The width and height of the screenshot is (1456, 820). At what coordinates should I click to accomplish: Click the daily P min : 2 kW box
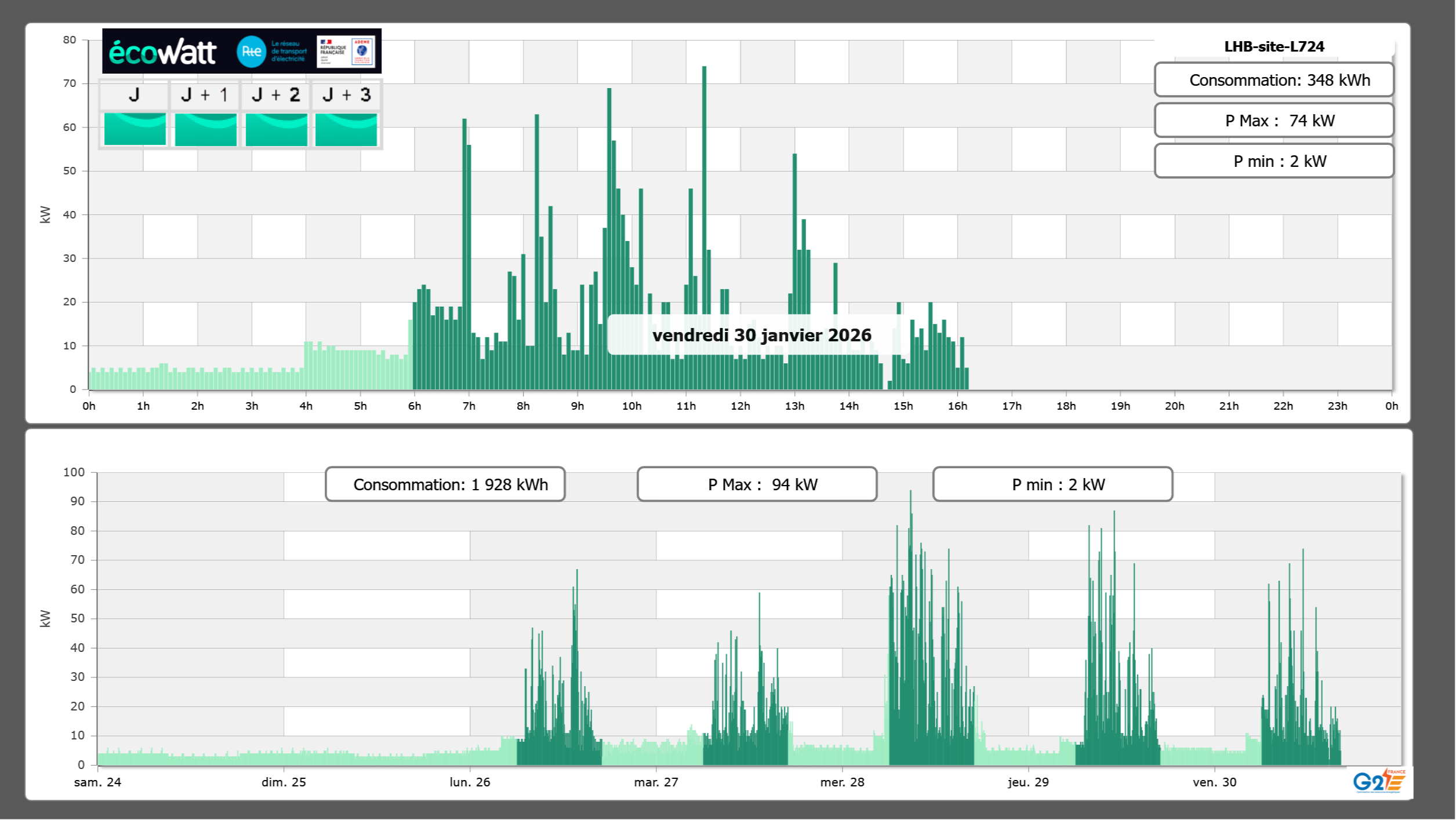point(1273,161)
